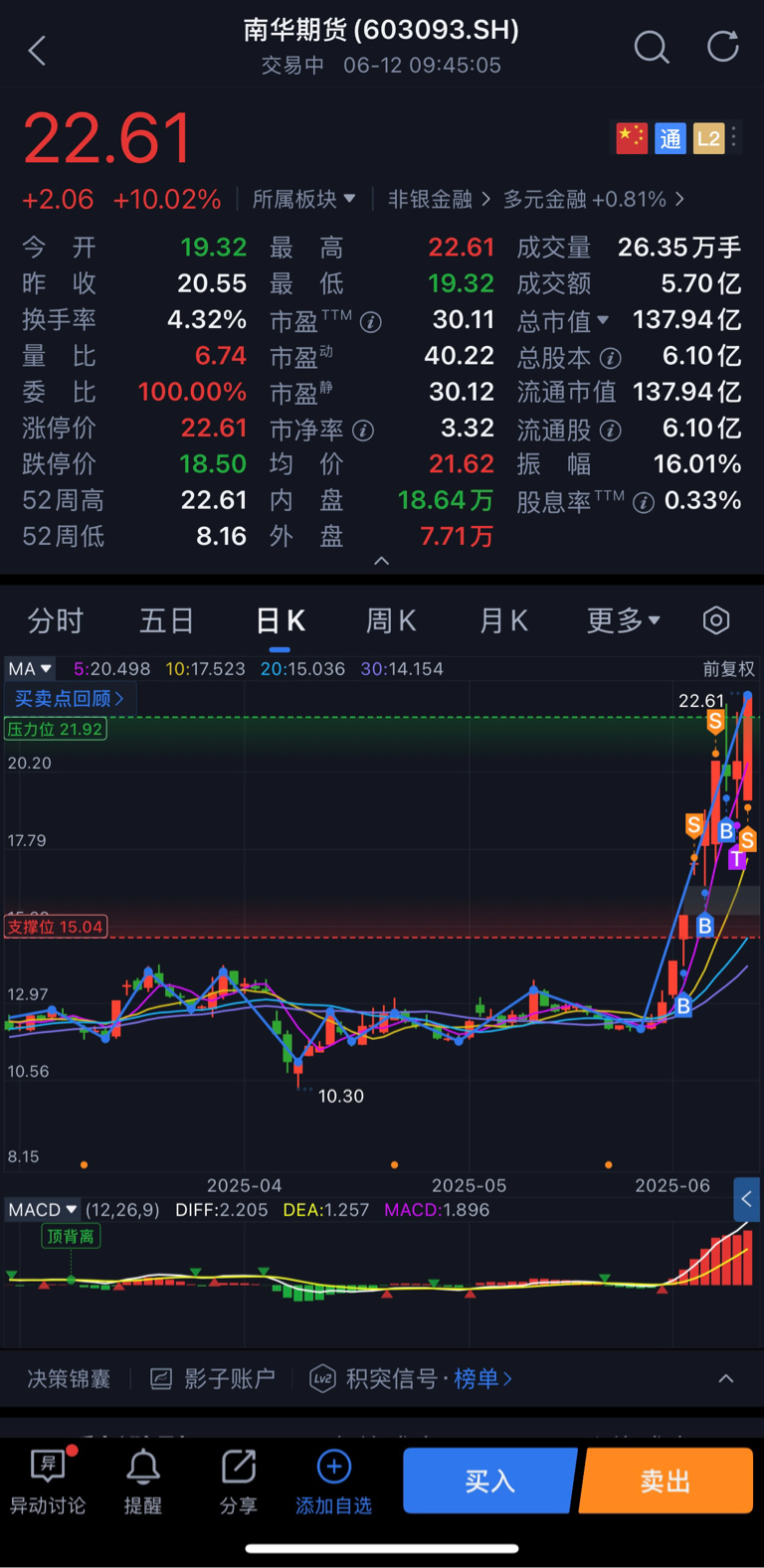
Task: Tap 换手率 4.32% value
Action: tap(207, 319)
